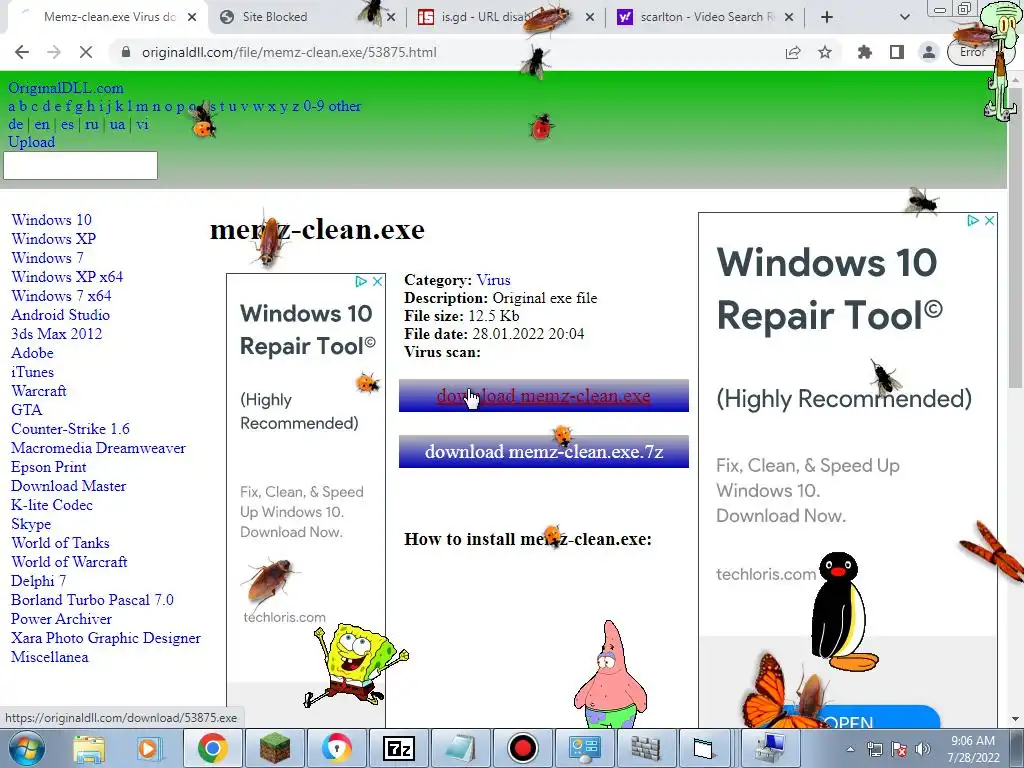Open the Extensions puzzle icon
This screenshot has width=1024, height=768.
tap(865, 52)
